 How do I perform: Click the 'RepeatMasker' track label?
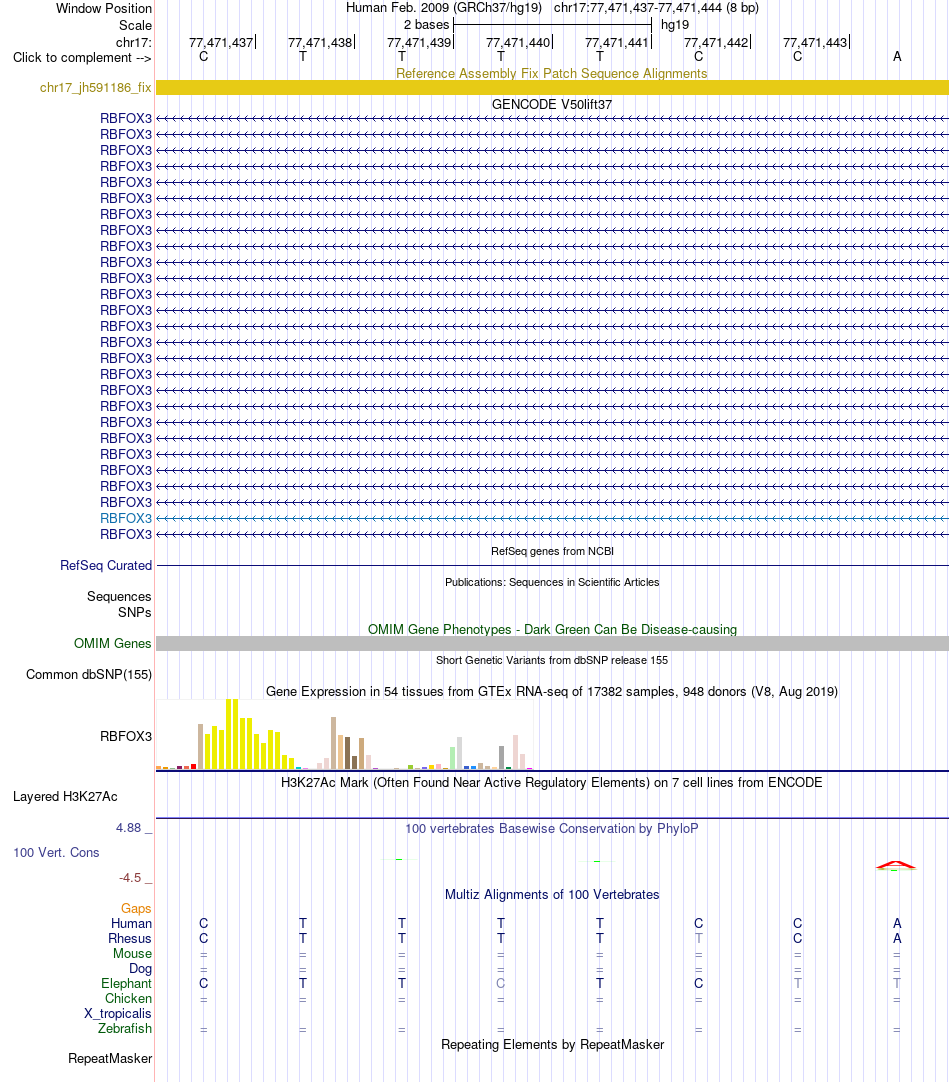point(110,1059)
